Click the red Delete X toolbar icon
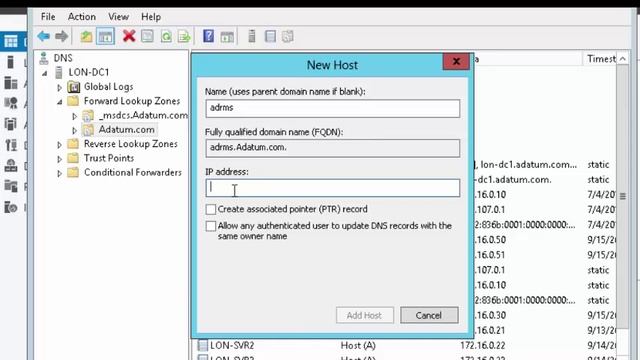 (x=129, y=36)
